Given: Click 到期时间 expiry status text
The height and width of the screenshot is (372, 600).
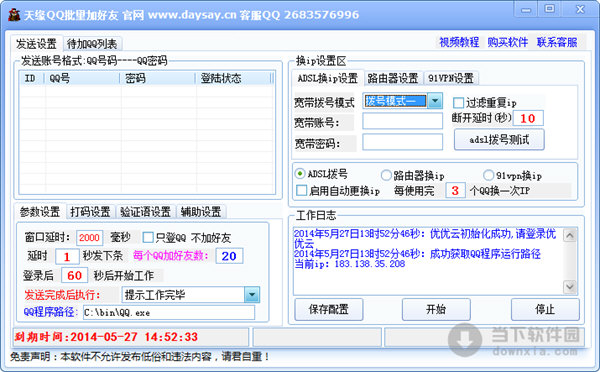Looking at the screenshot, I should [x=106, y=337].
